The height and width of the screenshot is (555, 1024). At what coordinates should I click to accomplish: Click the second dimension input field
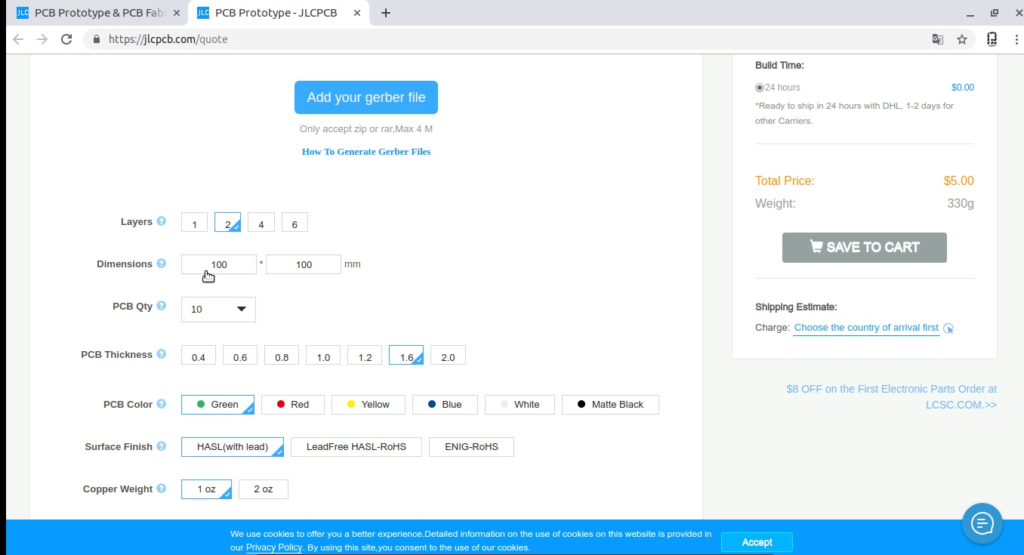[304, 264]
